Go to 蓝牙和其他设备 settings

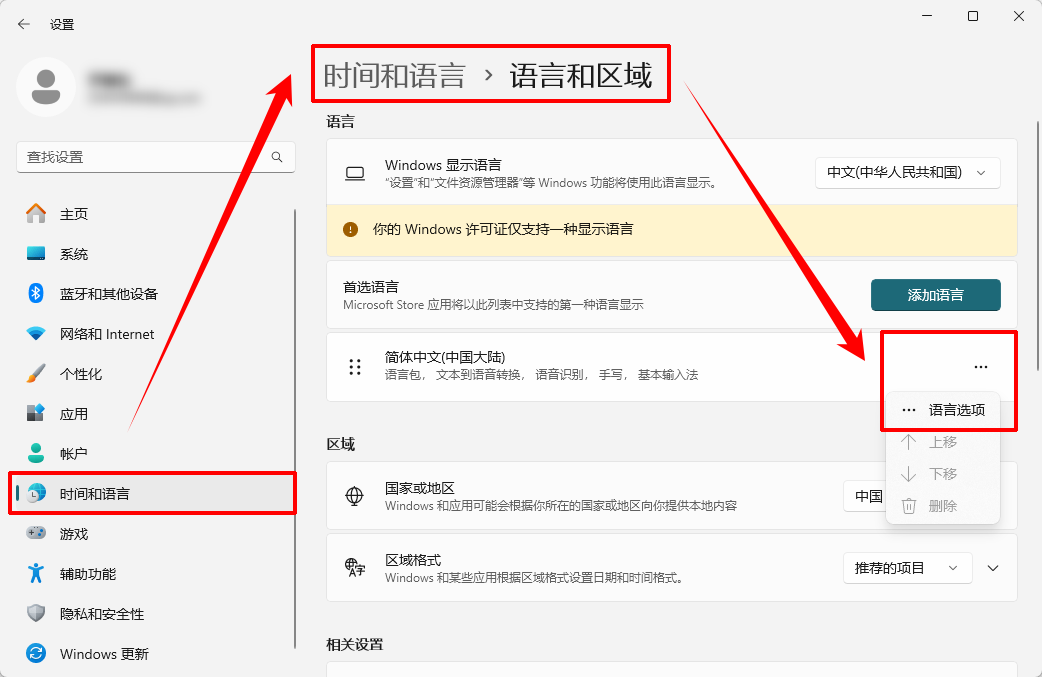click(156, 294)
